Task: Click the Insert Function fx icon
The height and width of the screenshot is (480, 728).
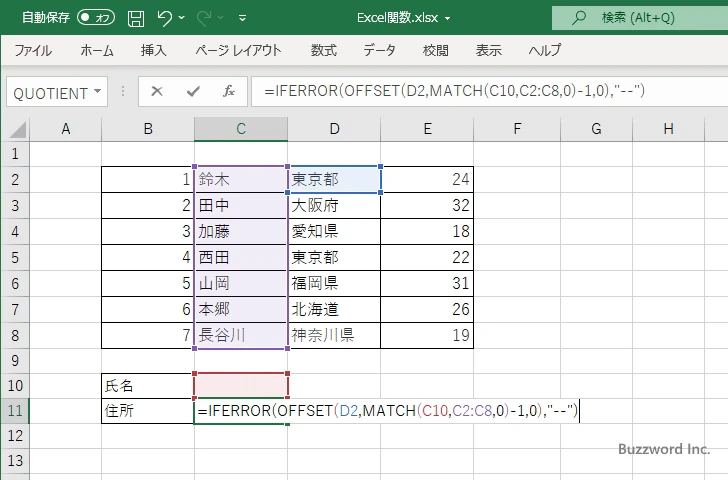Action: pos(229,91)
